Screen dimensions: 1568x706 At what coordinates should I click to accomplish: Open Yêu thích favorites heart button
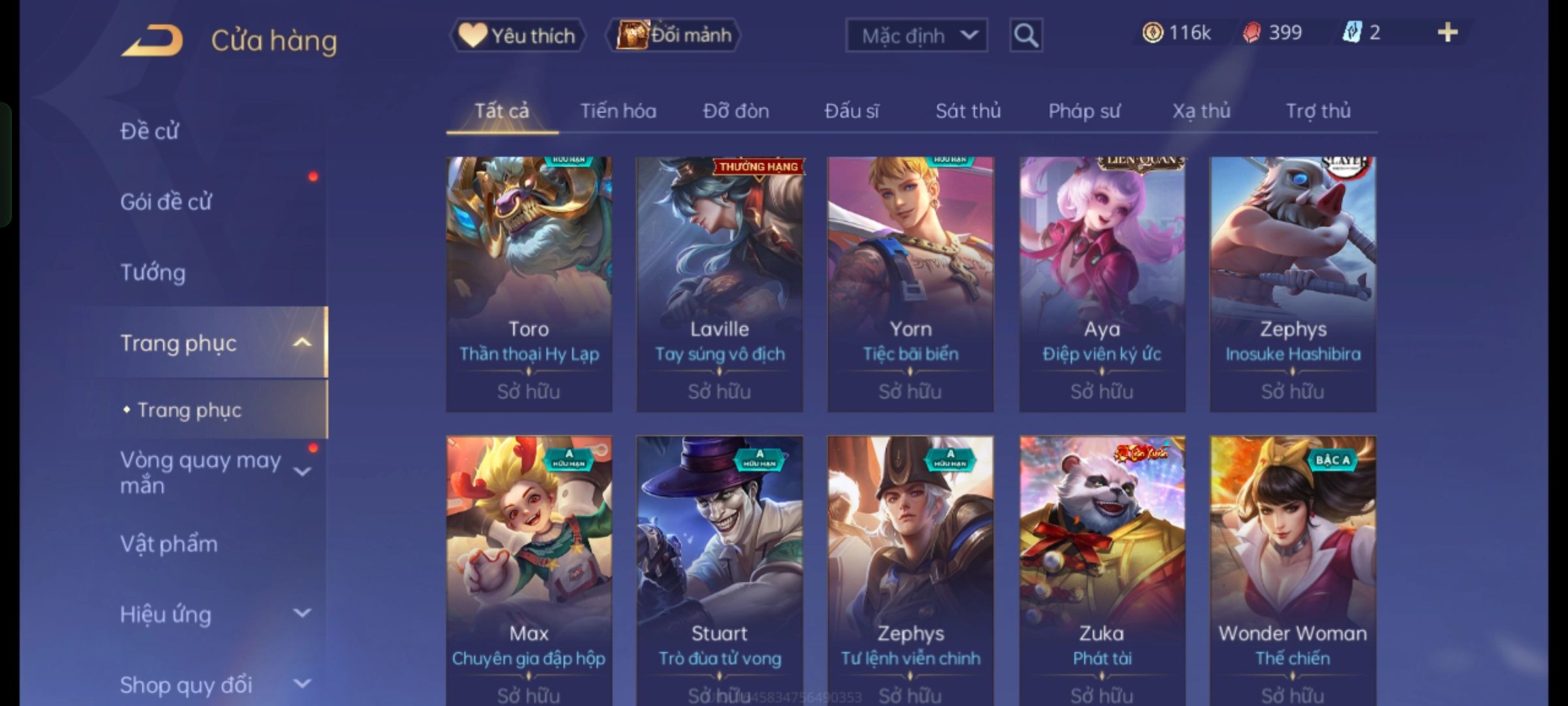(517, 35)
